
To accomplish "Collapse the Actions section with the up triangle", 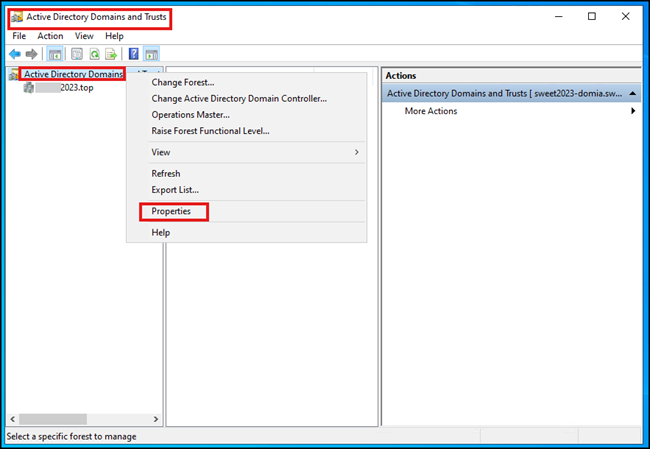I will click(633, 94).
